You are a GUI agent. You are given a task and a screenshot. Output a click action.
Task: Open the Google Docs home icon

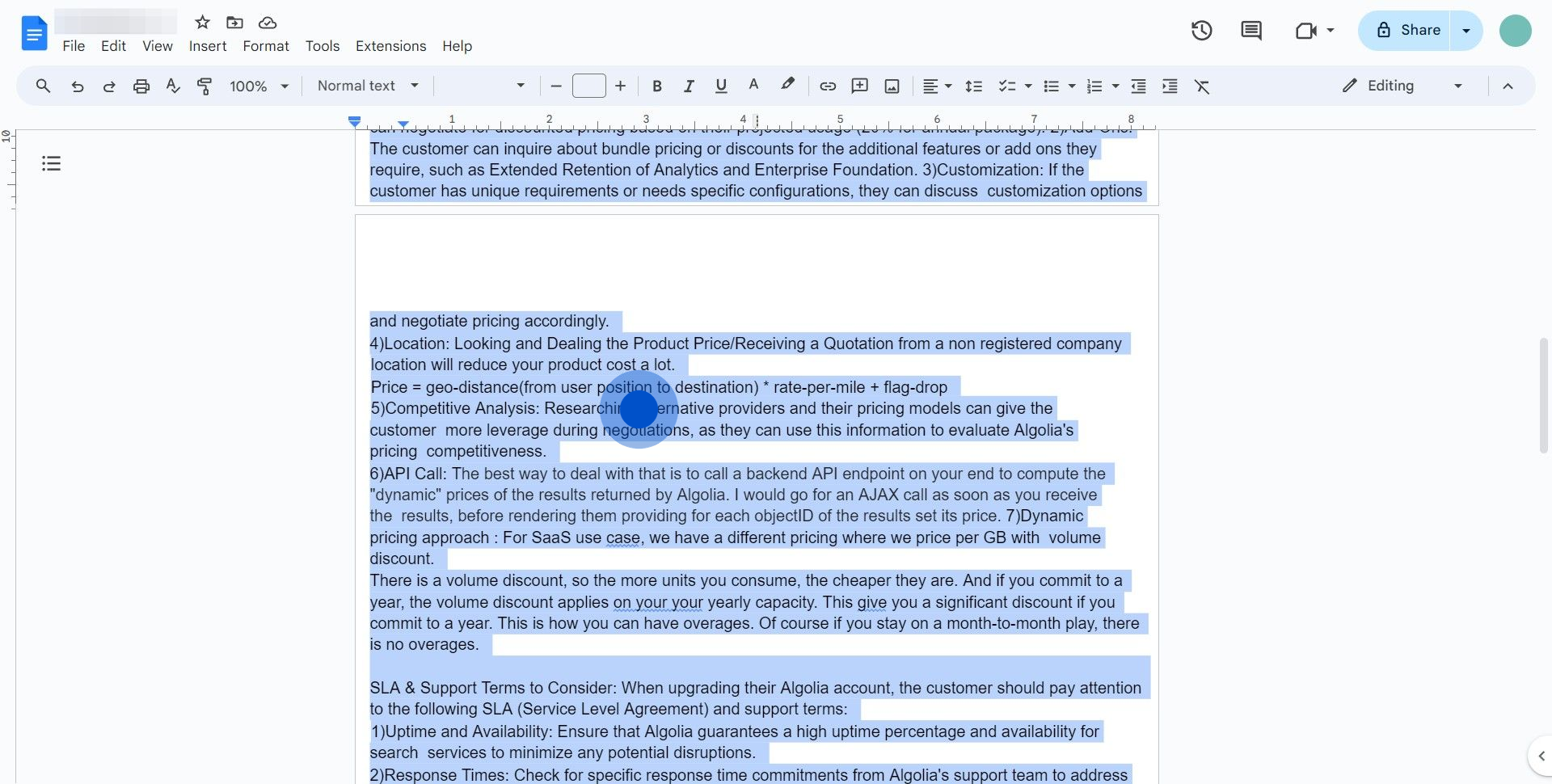pyautogui.click(x=34, y=33)
